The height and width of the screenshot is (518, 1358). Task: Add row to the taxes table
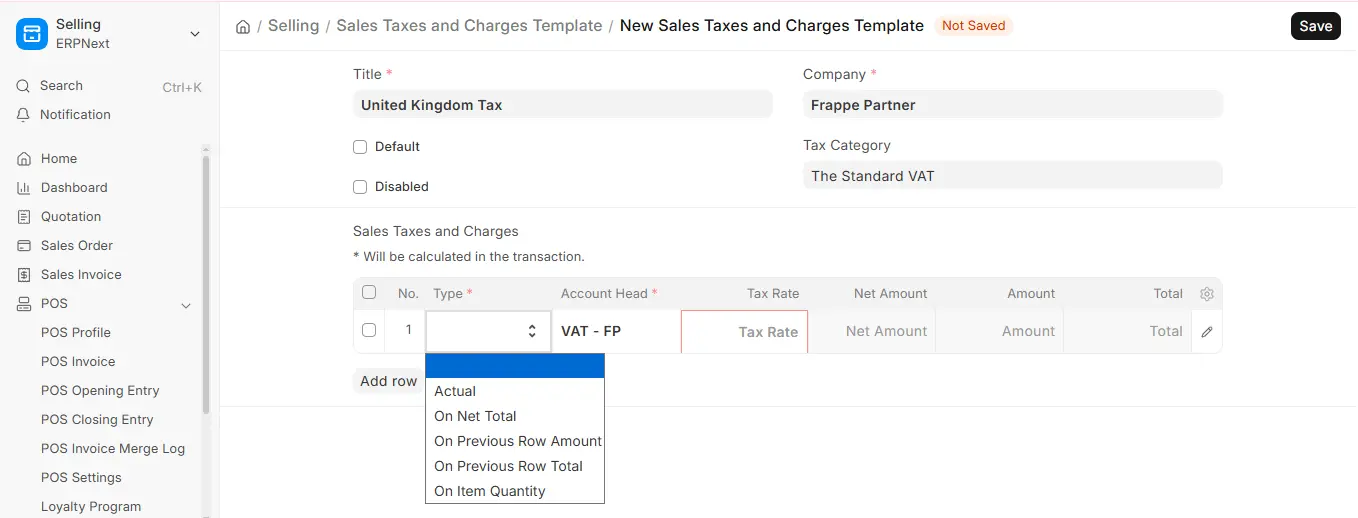[x=388, y=381]
